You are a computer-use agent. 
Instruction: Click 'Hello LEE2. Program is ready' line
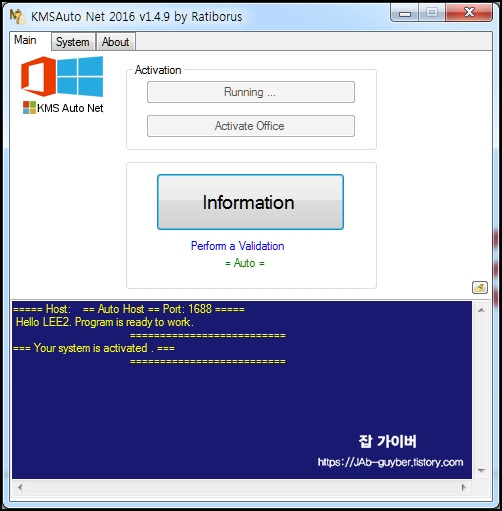point(105,322)
